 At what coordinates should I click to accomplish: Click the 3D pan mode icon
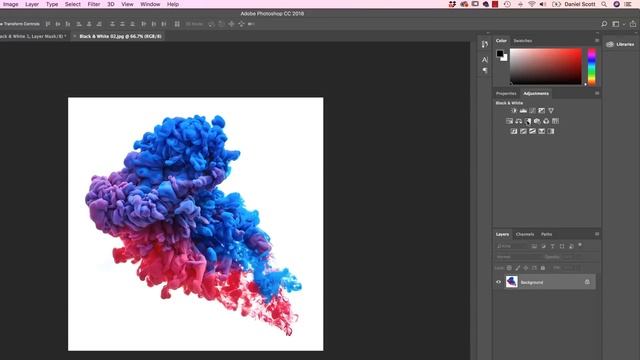pos(231,24)
